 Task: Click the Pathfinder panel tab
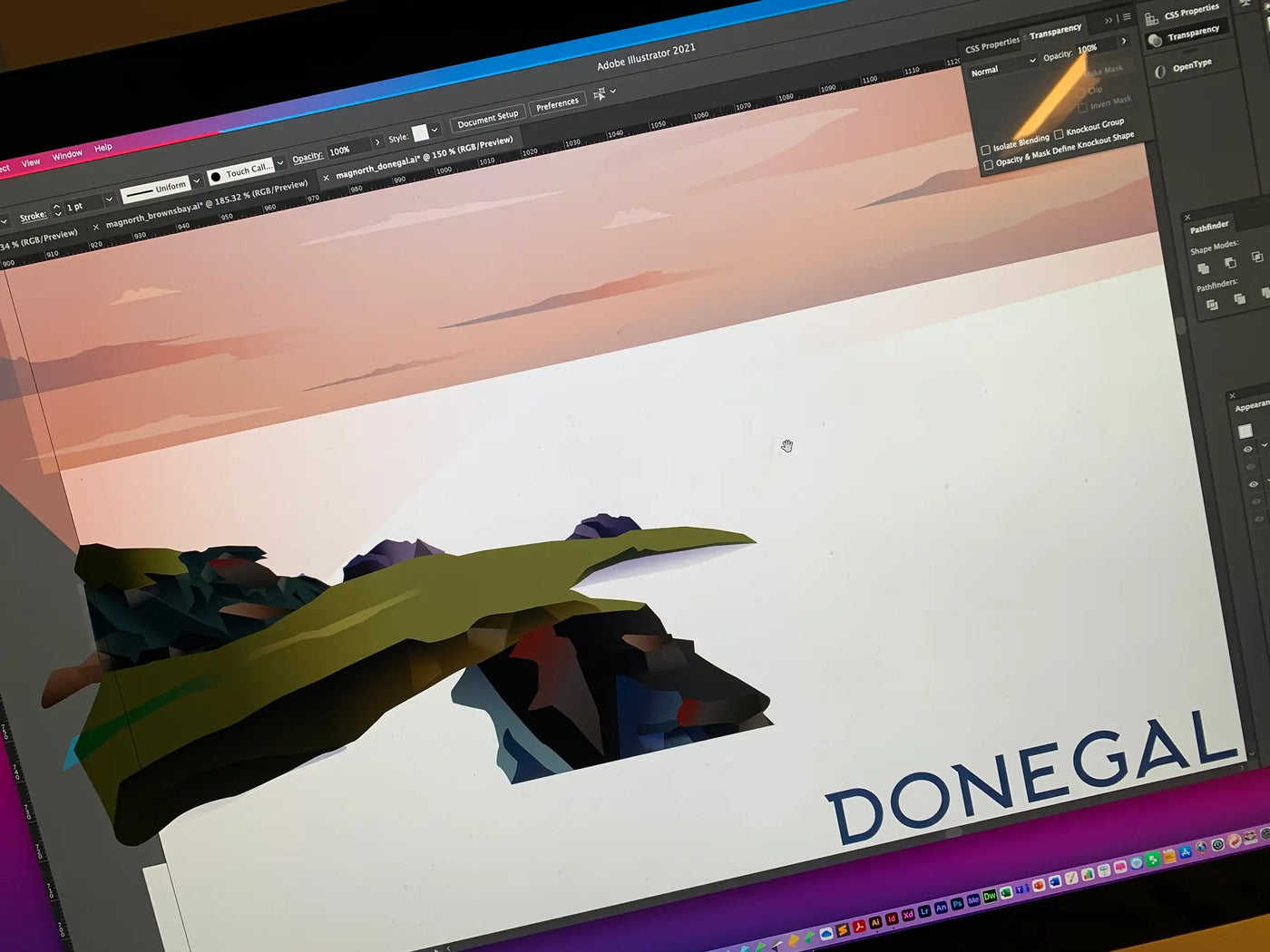[x=1210, y=226]
